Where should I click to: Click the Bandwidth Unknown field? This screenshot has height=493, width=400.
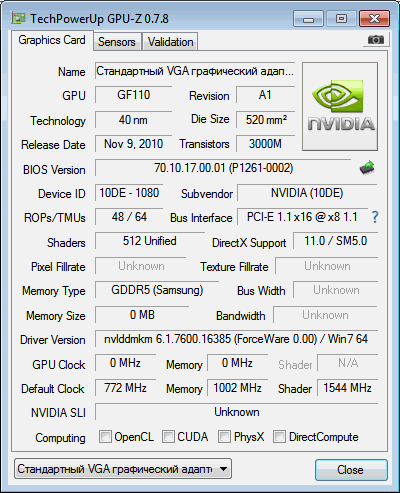click(x=325, y=315)
